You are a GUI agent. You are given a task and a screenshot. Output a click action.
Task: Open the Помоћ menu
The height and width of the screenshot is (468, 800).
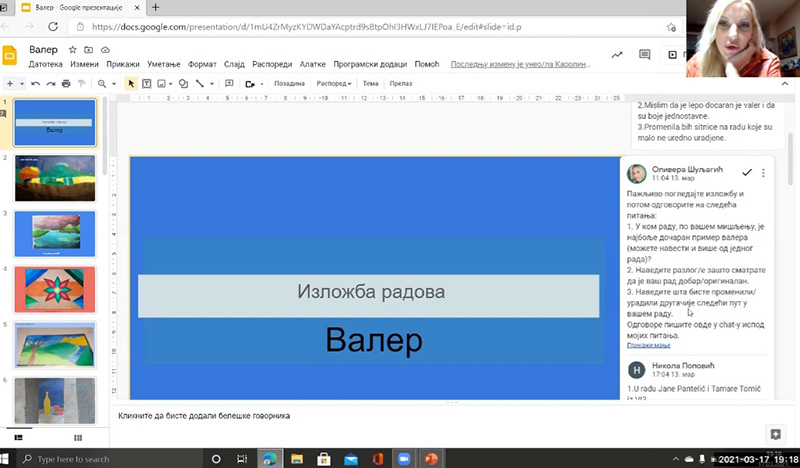click(x=427, y=64)
